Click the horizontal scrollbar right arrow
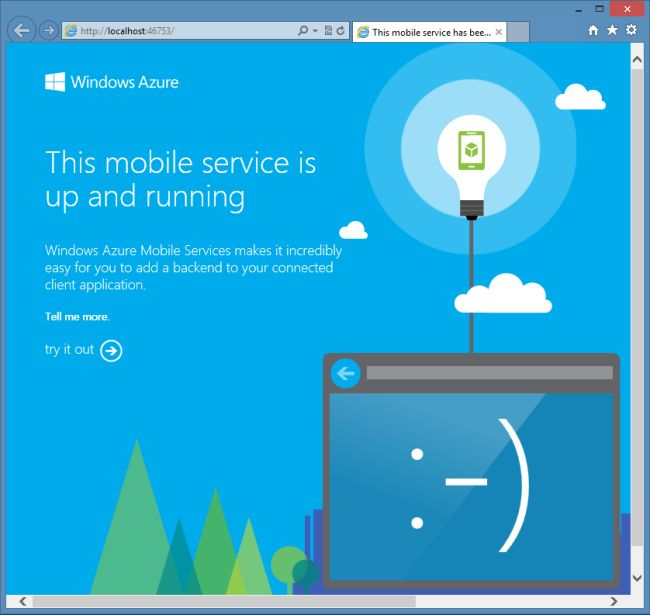The image size is (650, 615). pos(614,601)
